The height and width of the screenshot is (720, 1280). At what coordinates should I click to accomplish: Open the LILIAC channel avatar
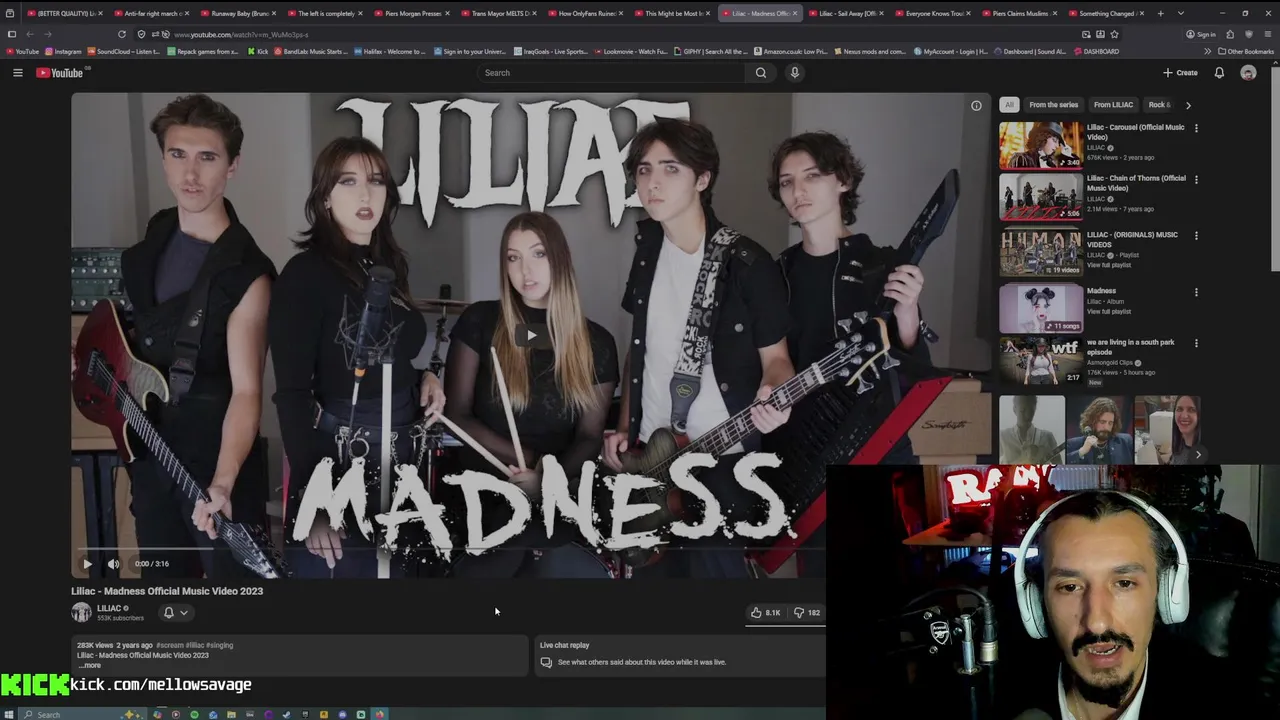pos(81,612)
